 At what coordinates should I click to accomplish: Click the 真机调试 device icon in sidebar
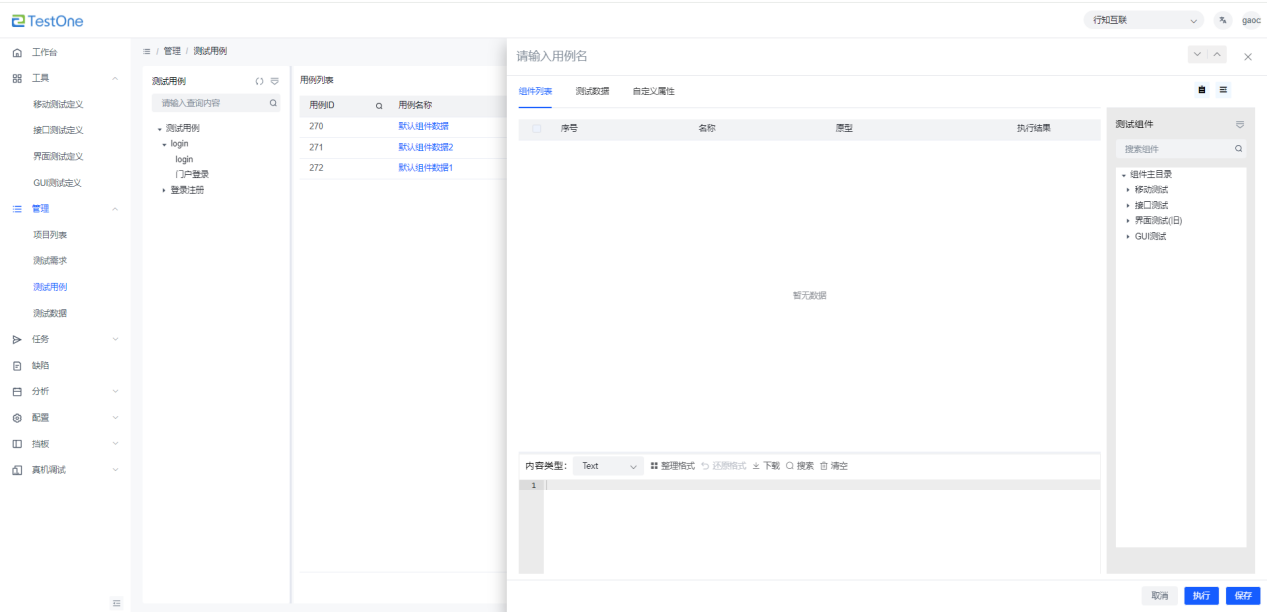[x=17, y=470]
